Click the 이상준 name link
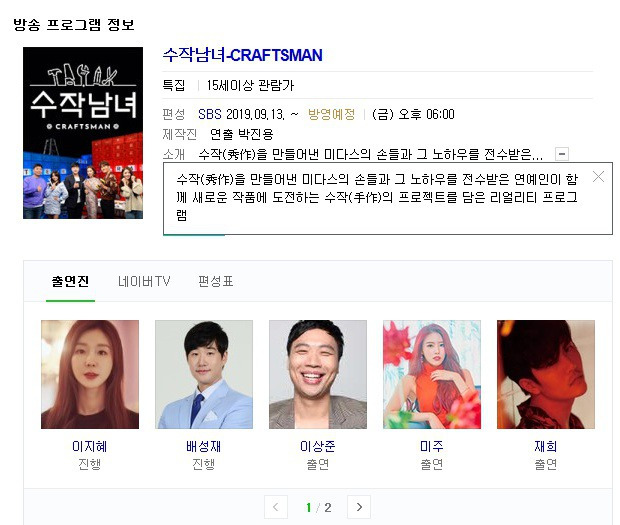This screenshot has width=620, height=525. pyautogui.click(x=318, y=446)
